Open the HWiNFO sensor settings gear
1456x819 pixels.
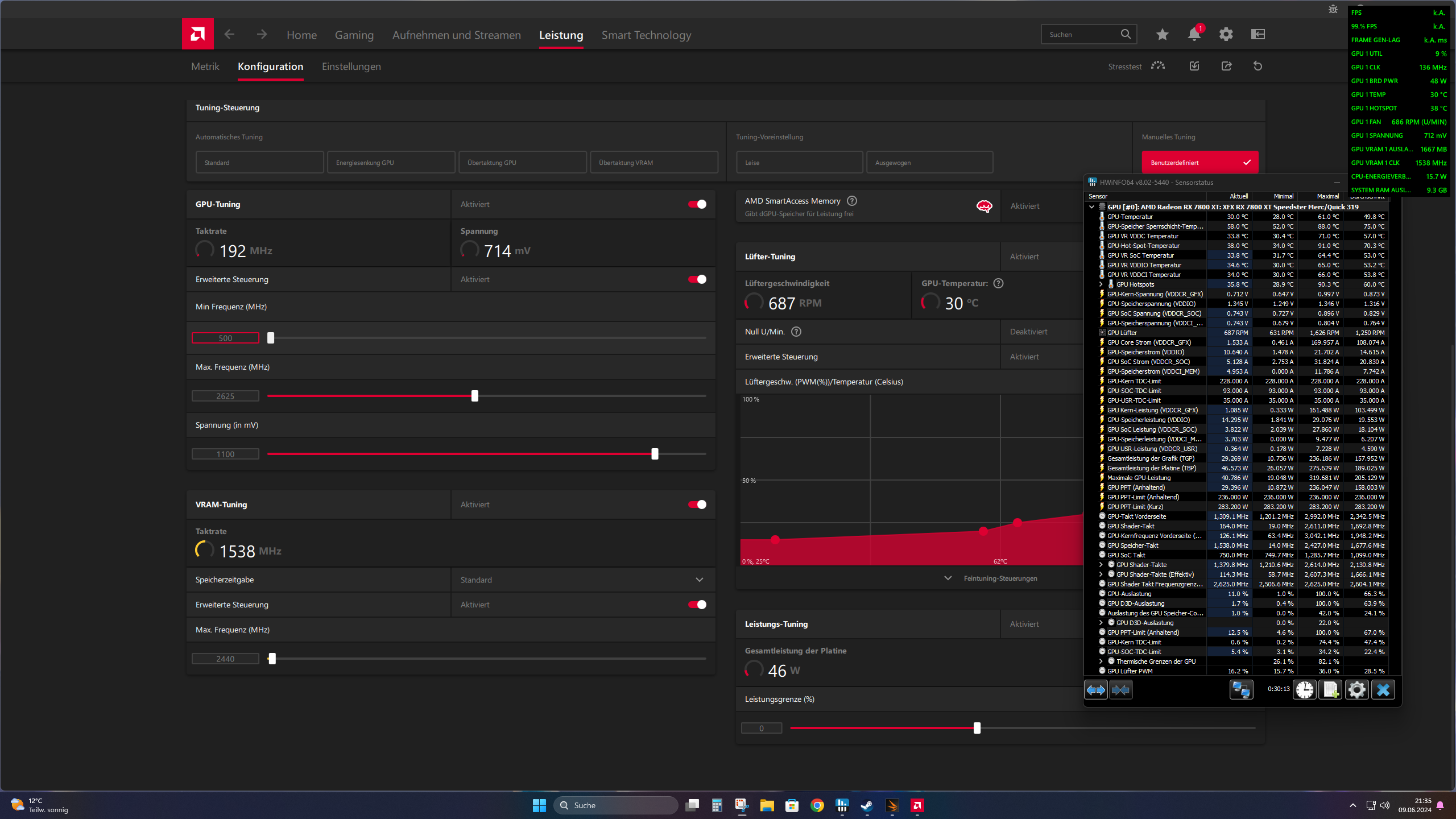(1356, 690)
